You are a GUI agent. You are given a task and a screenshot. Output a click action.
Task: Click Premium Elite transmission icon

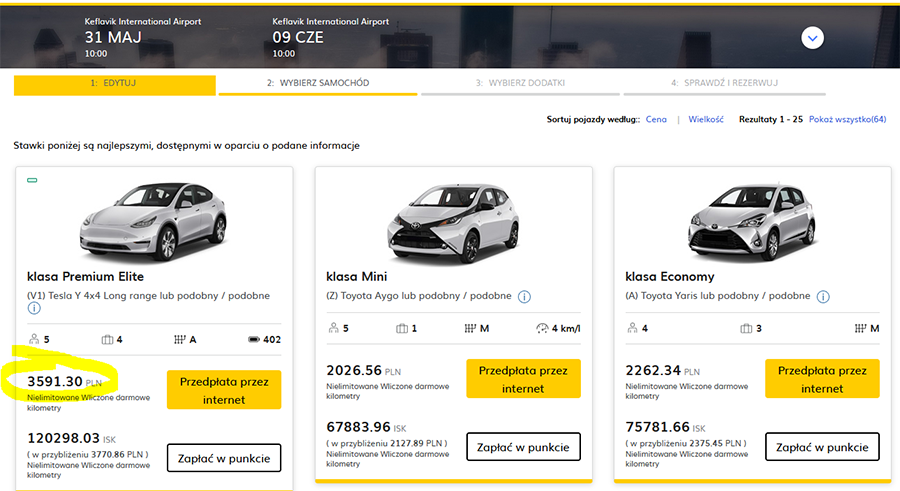(x=180, y=339)
